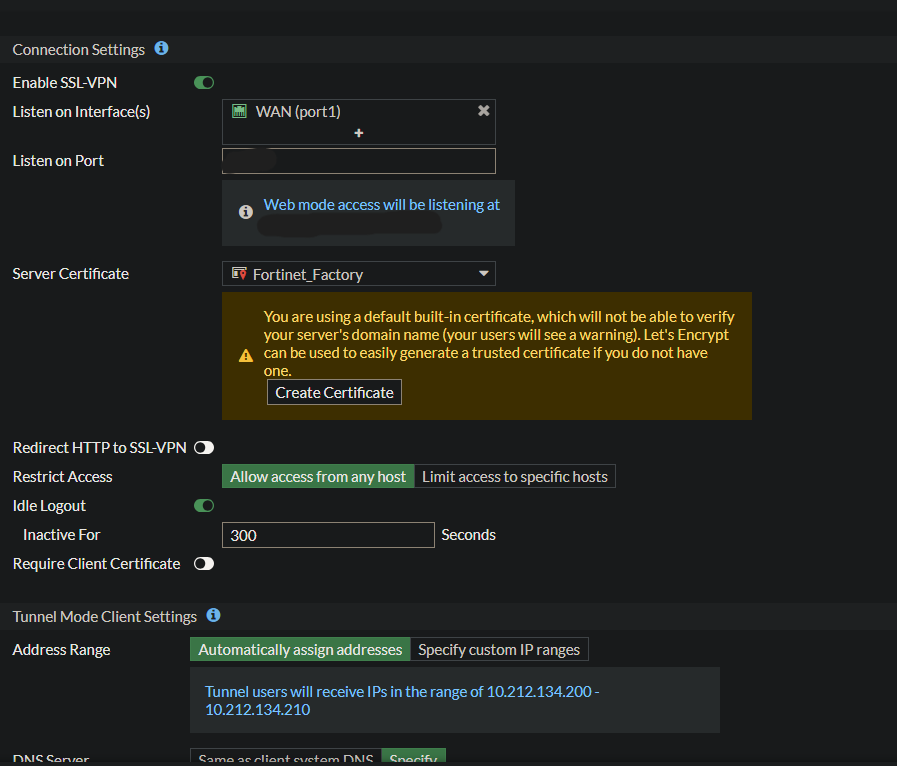Remove WAN (port1) interface with X icon

click(x=484, y=111)
